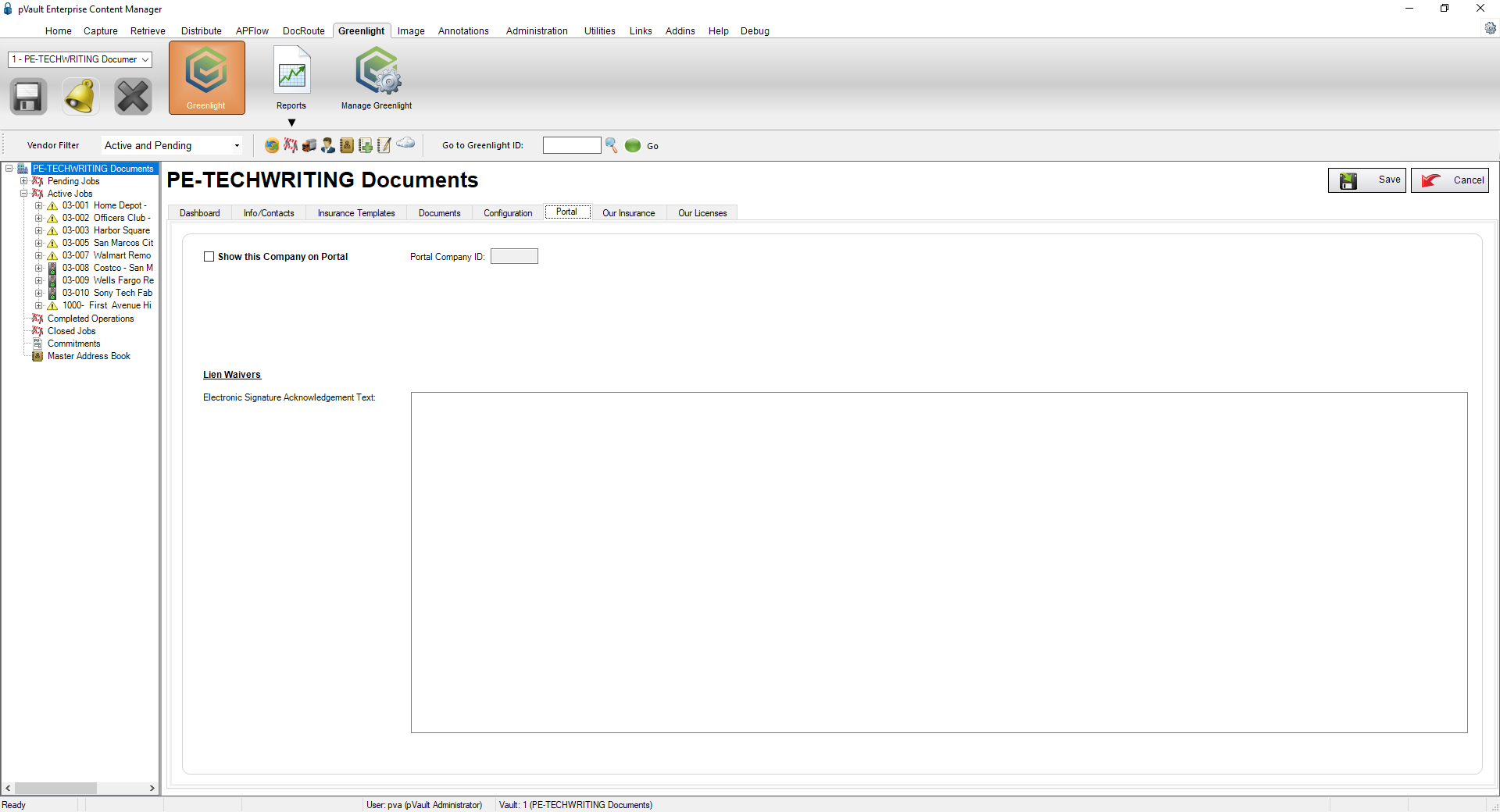Image resolution: width=1500 pixels, height=812 pixels.
Task: Click the tree scrollbar right arrow
Action: pyautogui.click(x=152, y=789)
